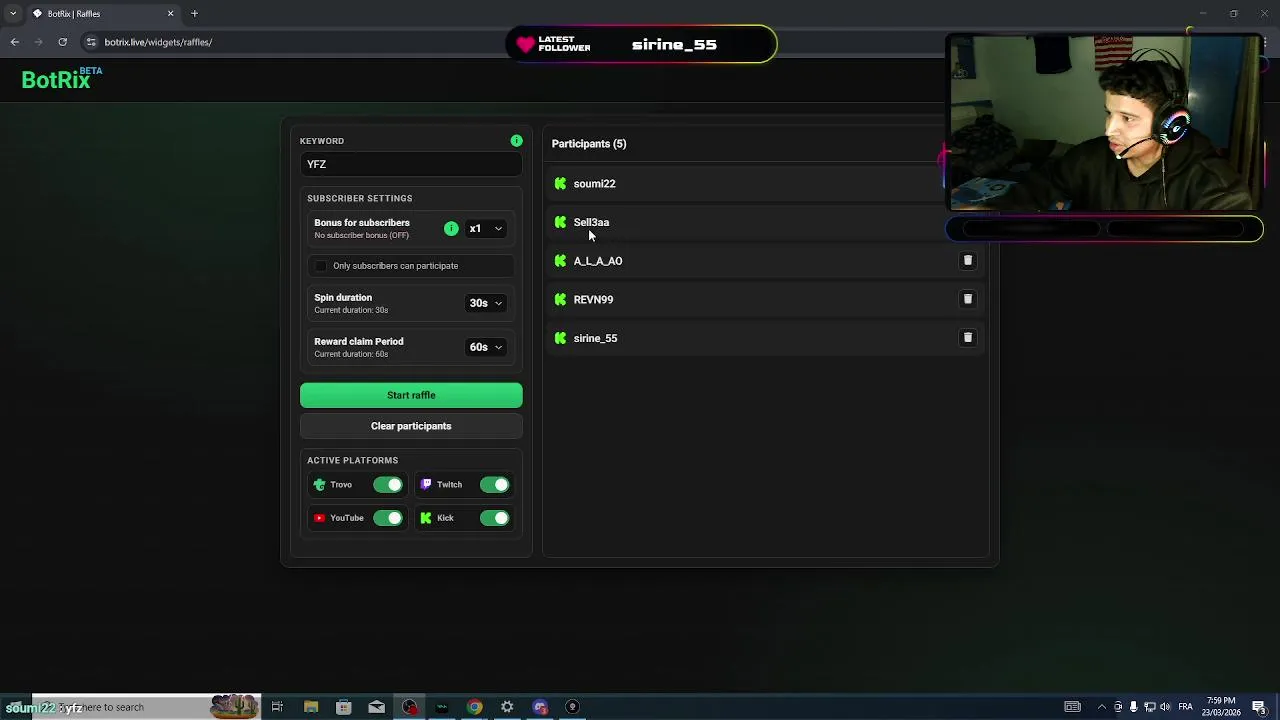Select participant sirine_55 in list

point(765,338)
